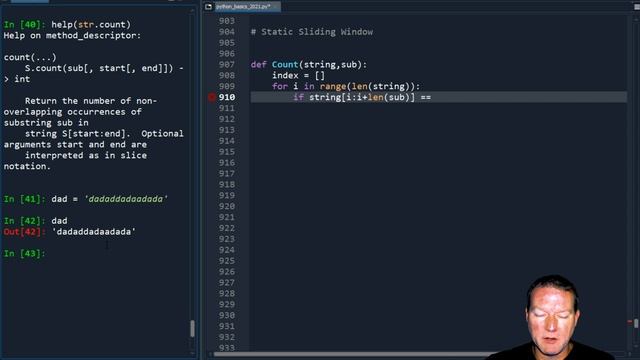Click the 'help(str.count)' console input
The height and width of the screenshot is (360, 640).
pyautogui.click(x=91, y=24)
